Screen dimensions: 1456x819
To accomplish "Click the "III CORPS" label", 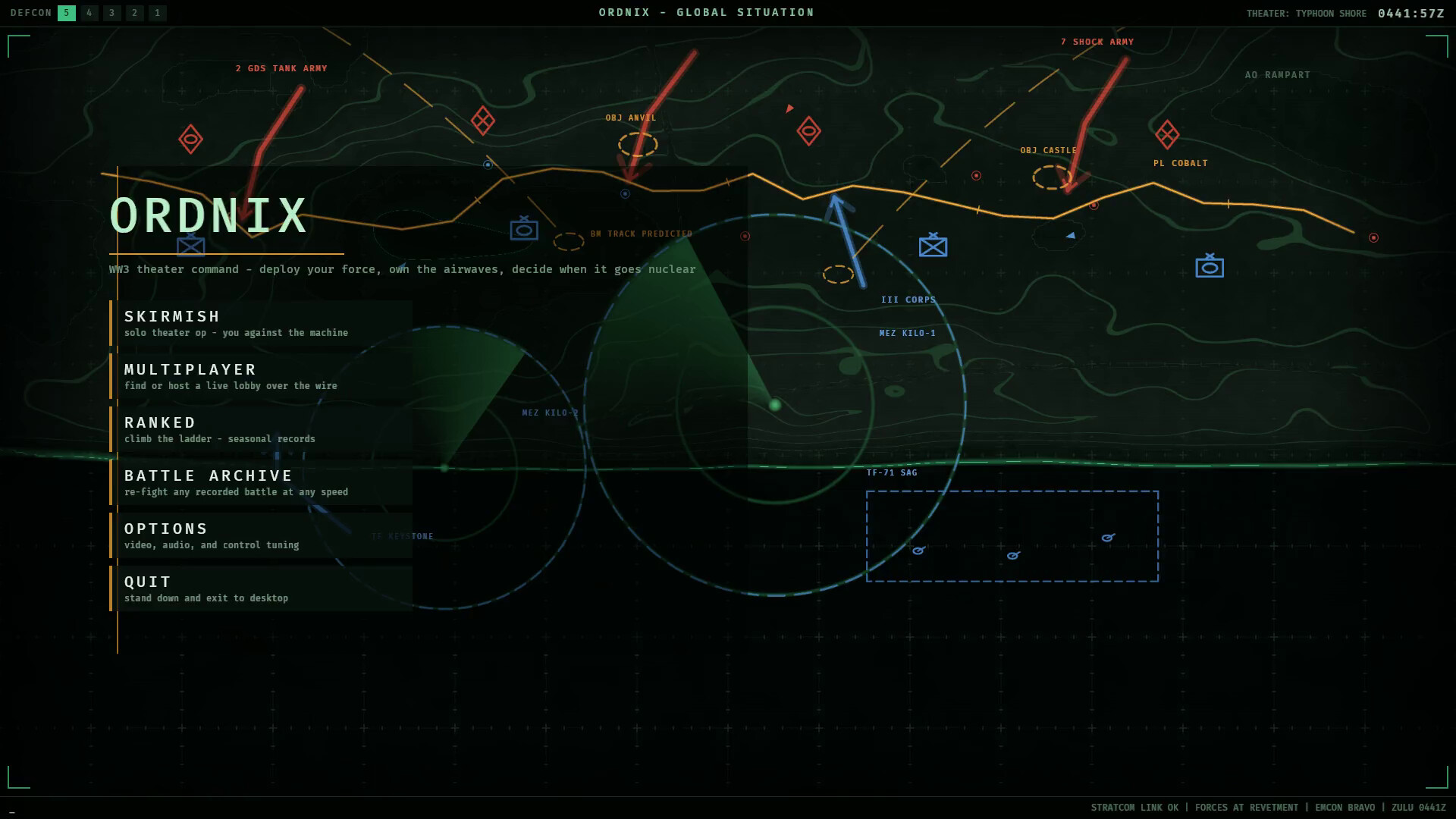I will click(908, 300).
